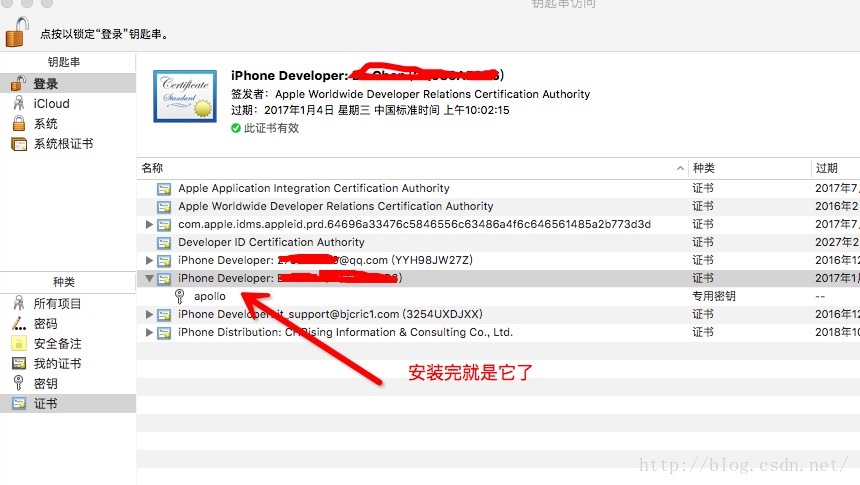Select the com.apple.idms.appleid.prd certificate row

click(x=498, y=224)
